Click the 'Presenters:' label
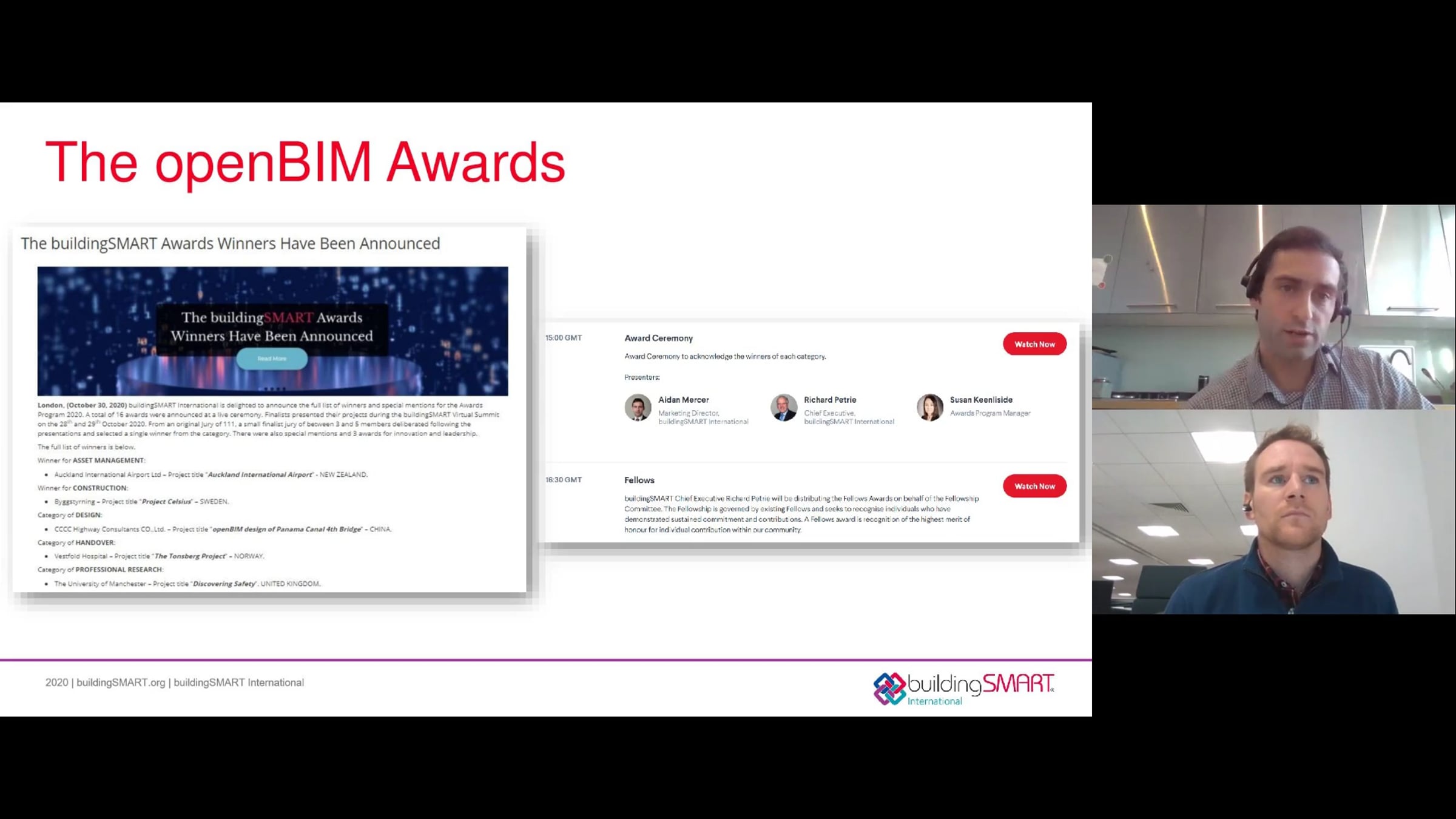 click(642, 377)
